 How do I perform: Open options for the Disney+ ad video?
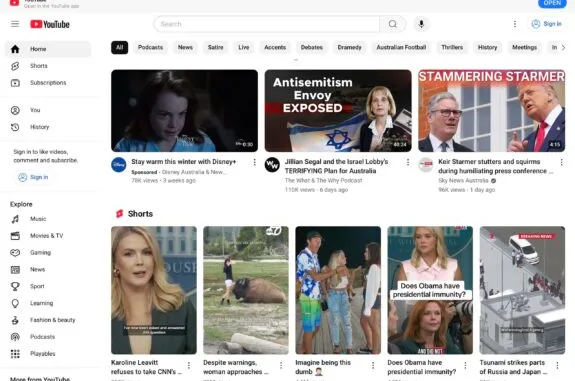(254, 162)
